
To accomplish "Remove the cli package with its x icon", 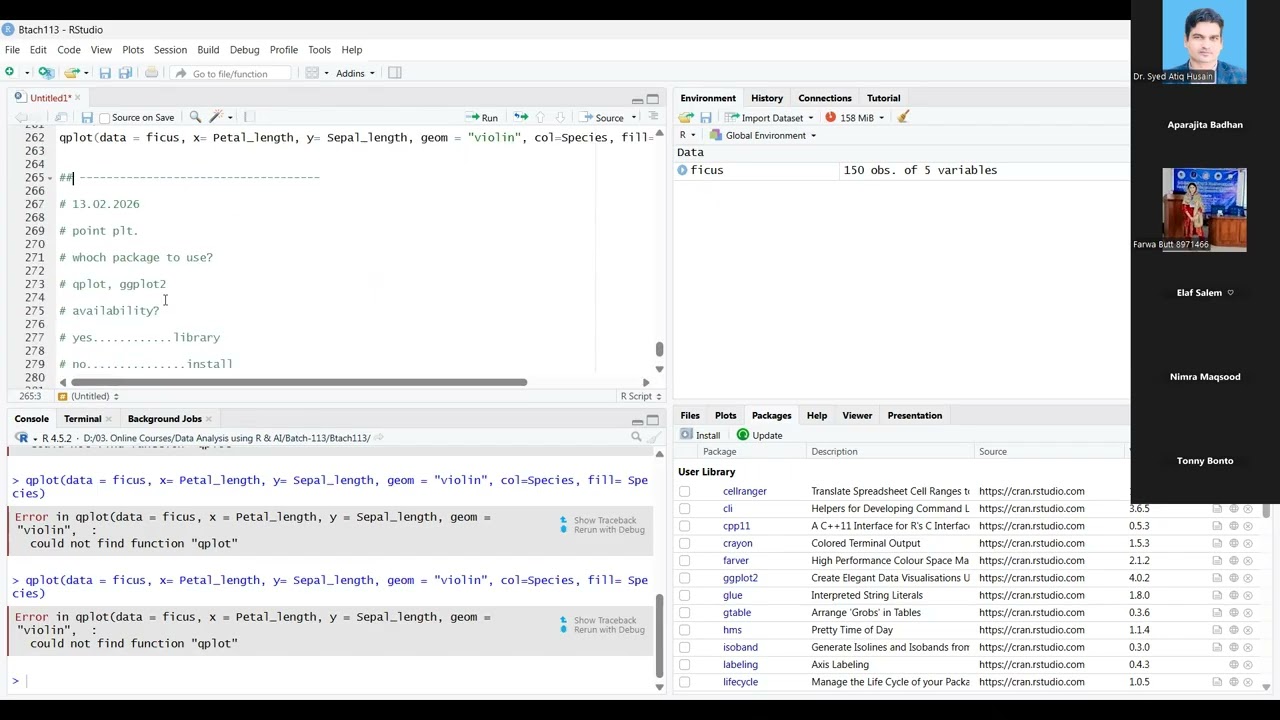I will point(1248,509).
